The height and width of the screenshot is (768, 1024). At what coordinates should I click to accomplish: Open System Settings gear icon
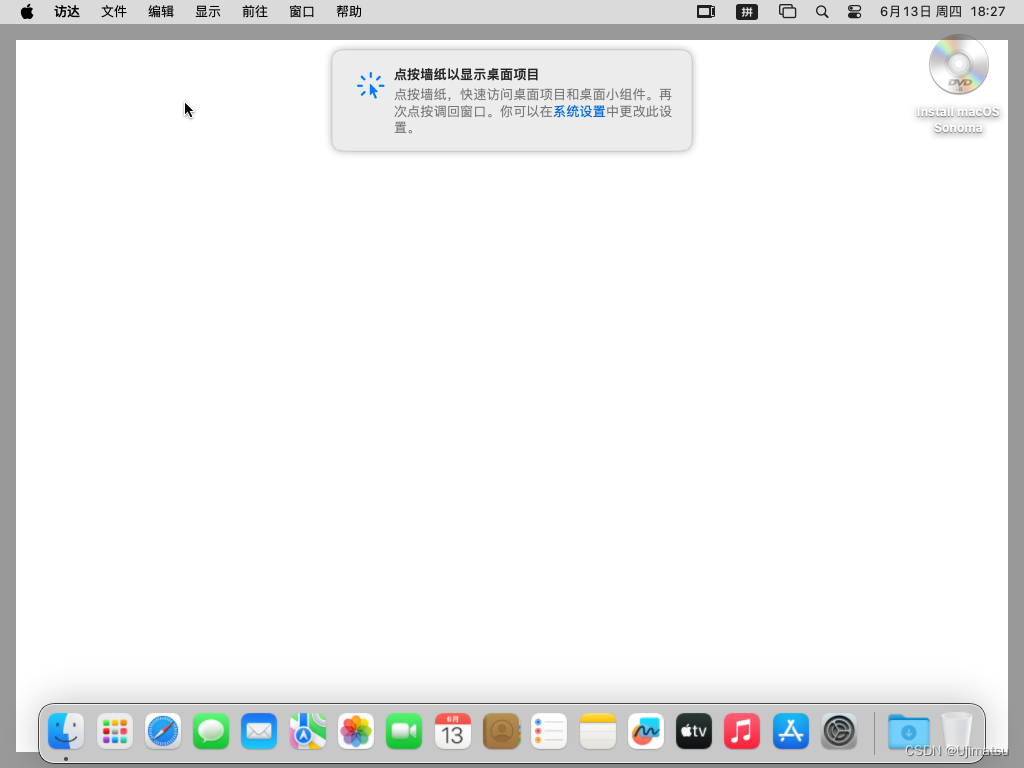(x=839, y=731)
